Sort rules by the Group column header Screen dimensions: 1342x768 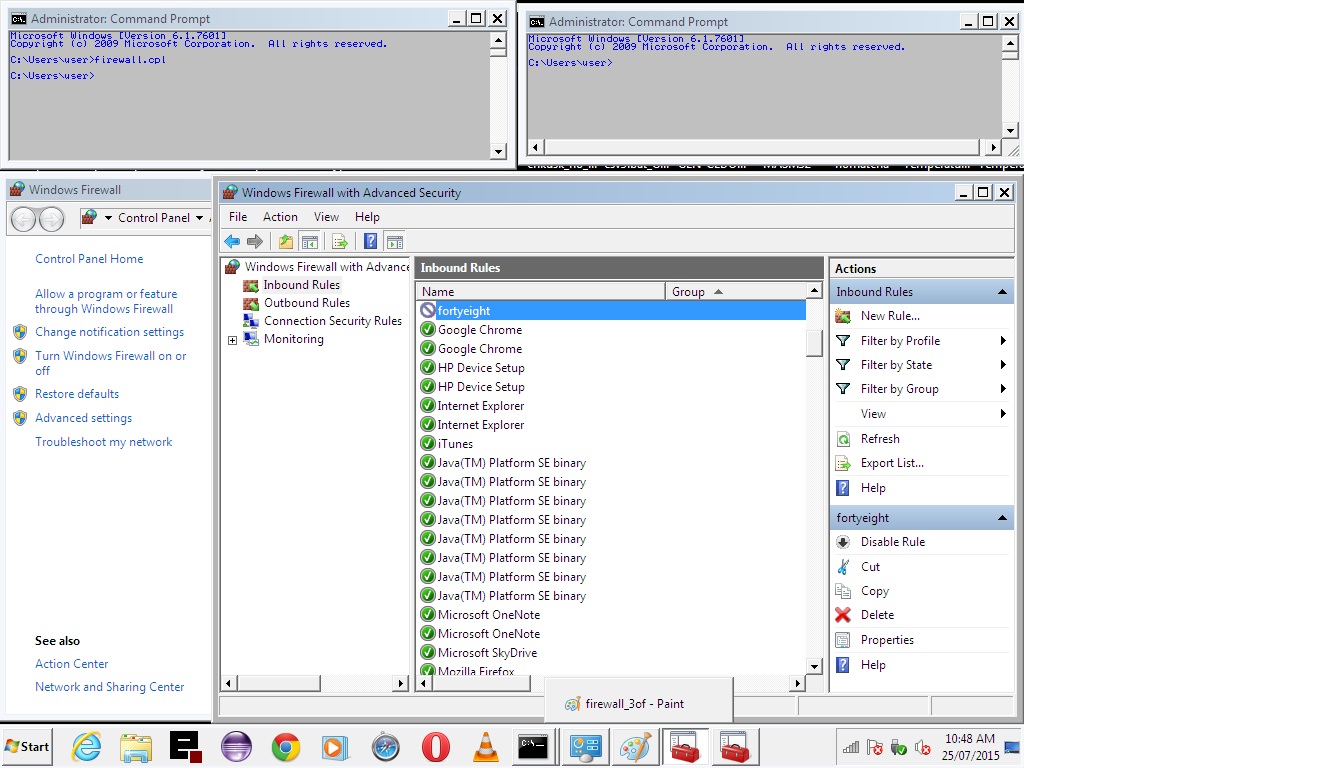736,292
